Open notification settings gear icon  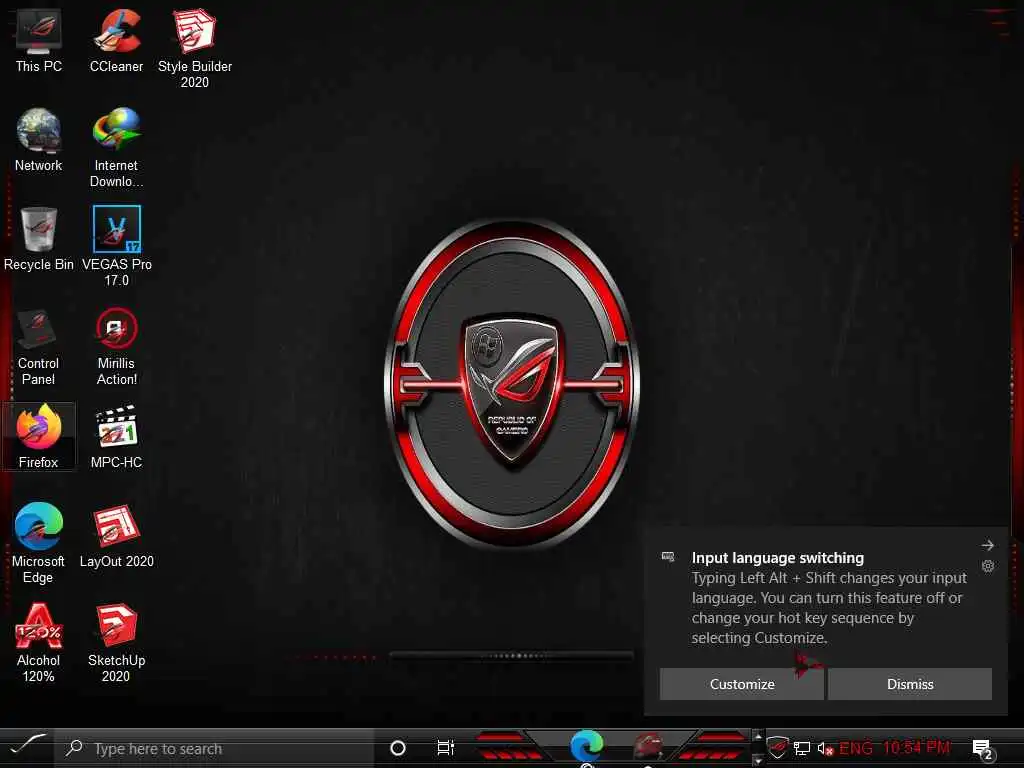[x=987, y=566]
